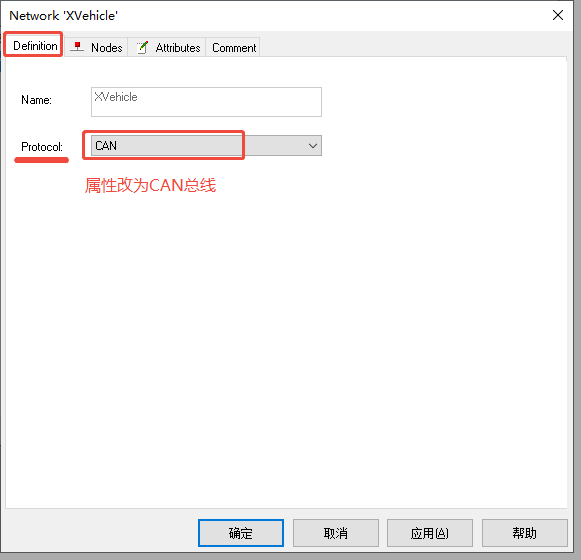Open the Attributes tab
The image size is (581, 560).
pos(167,47)
